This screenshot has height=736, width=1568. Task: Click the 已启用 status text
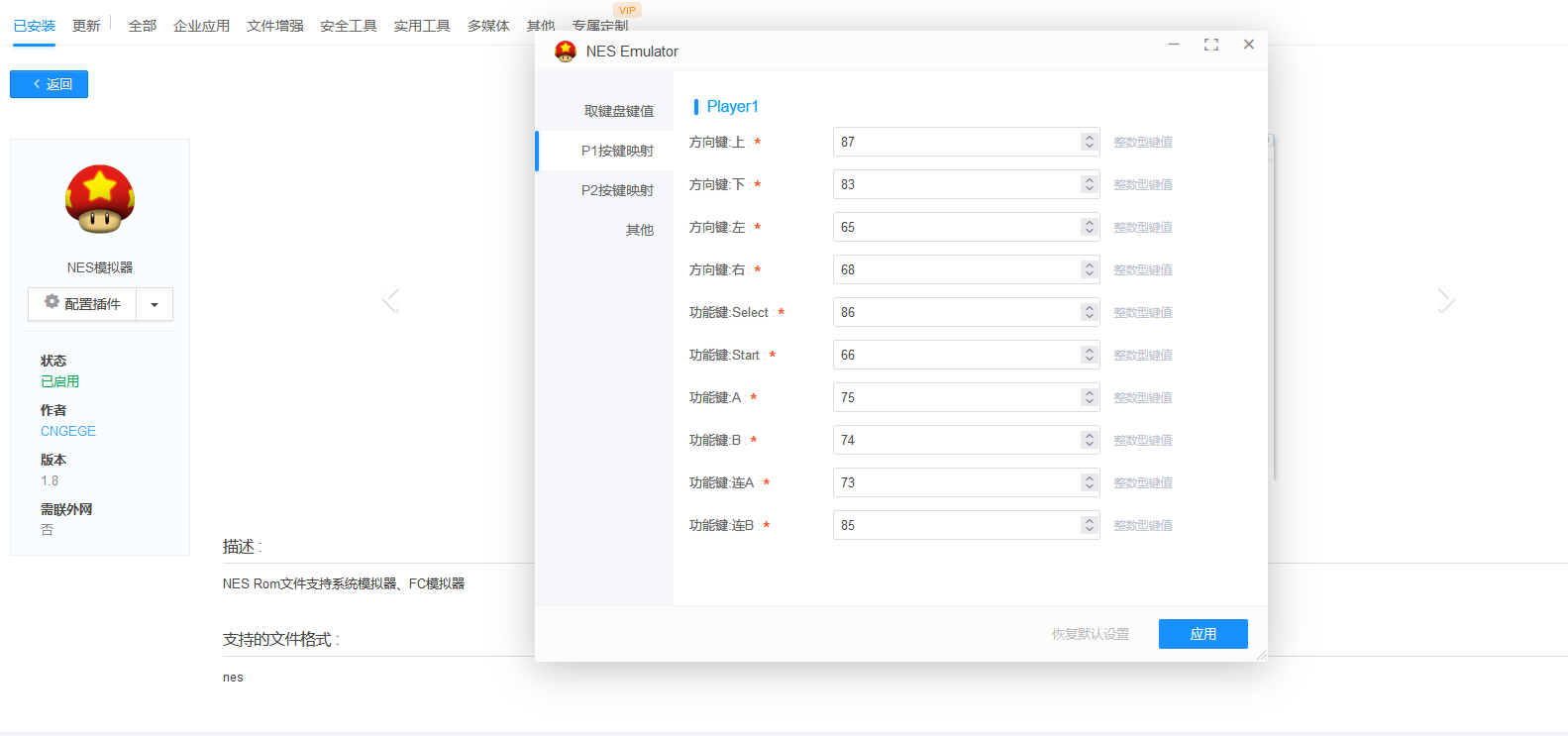tap(59, 381)
